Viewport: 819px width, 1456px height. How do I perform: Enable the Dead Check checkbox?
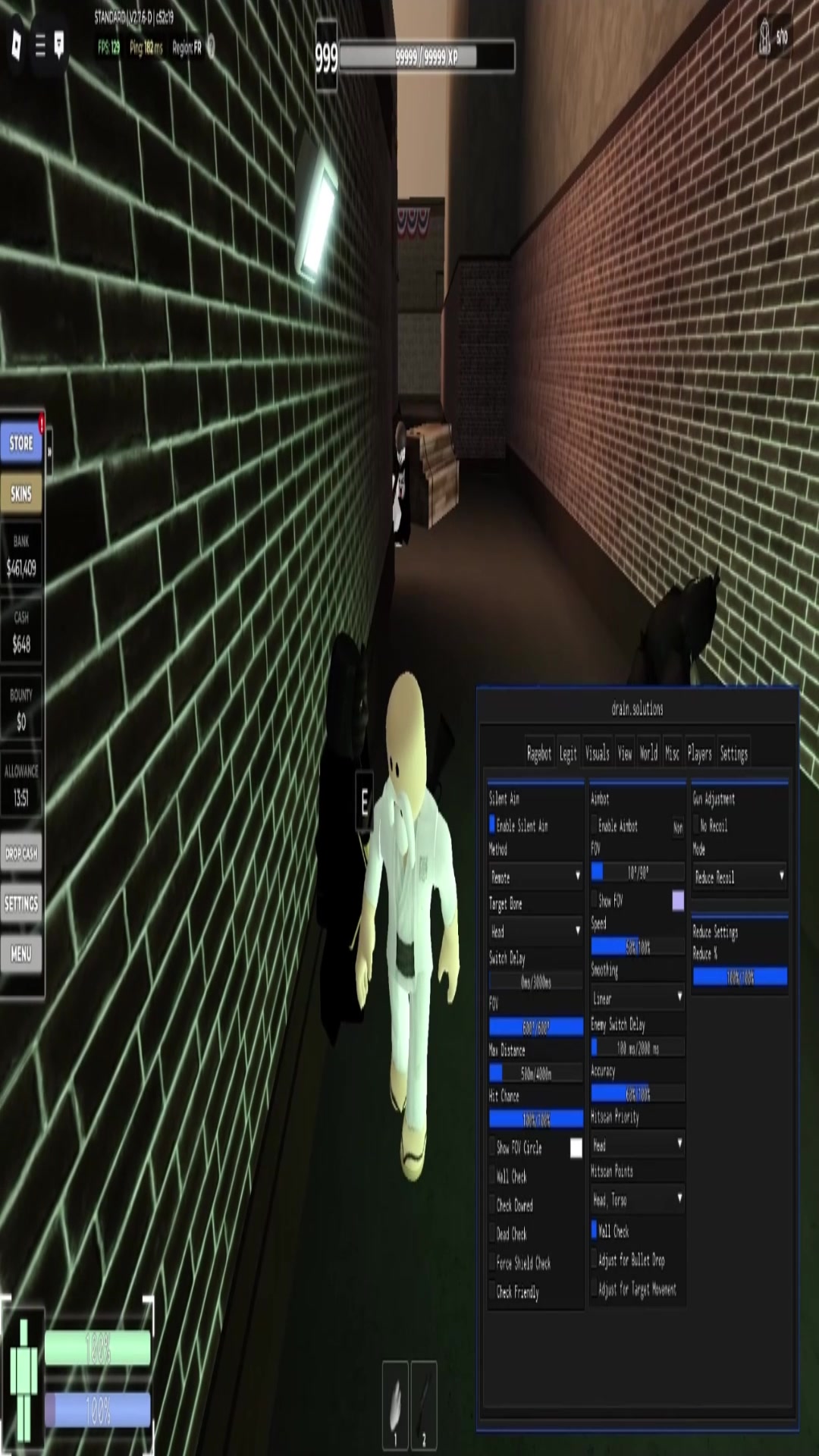pyautogui.click(x=492, y=1234)
